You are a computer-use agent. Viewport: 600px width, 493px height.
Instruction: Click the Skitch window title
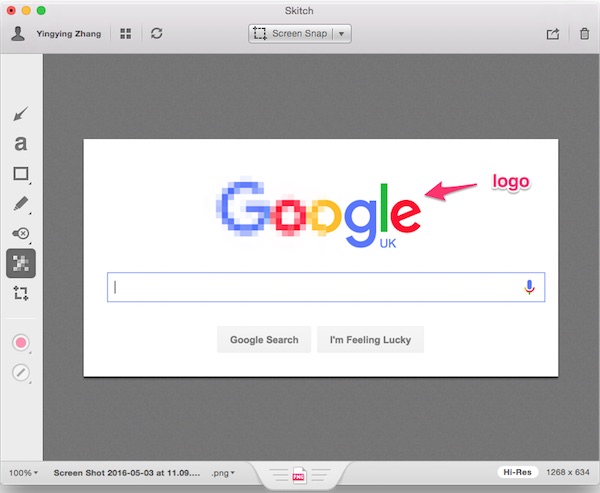(299, 11)
